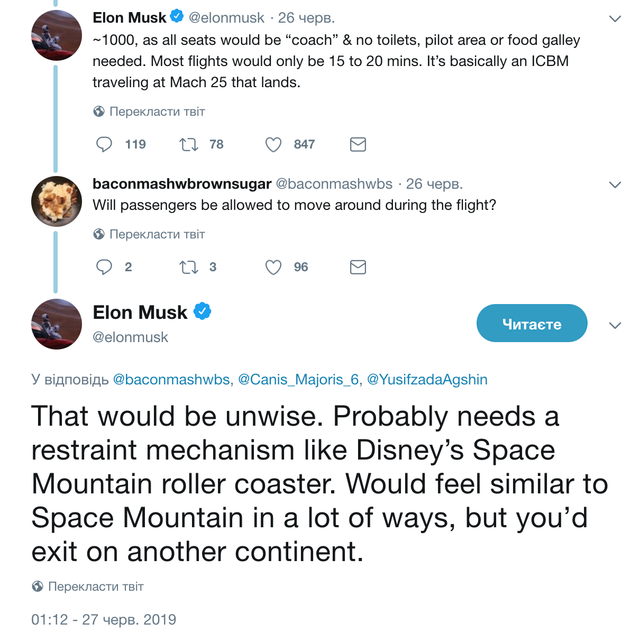
Task: Share baconmashwbrownsugar's tweet via envelope icon
Action: (357, 267)
